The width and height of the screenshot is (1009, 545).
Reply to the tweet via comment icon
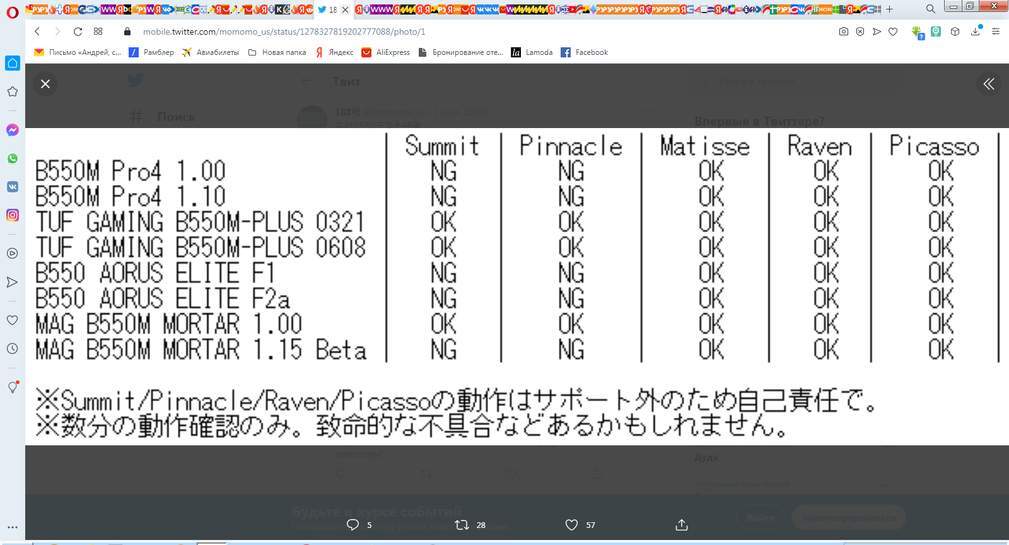[353, 524]
